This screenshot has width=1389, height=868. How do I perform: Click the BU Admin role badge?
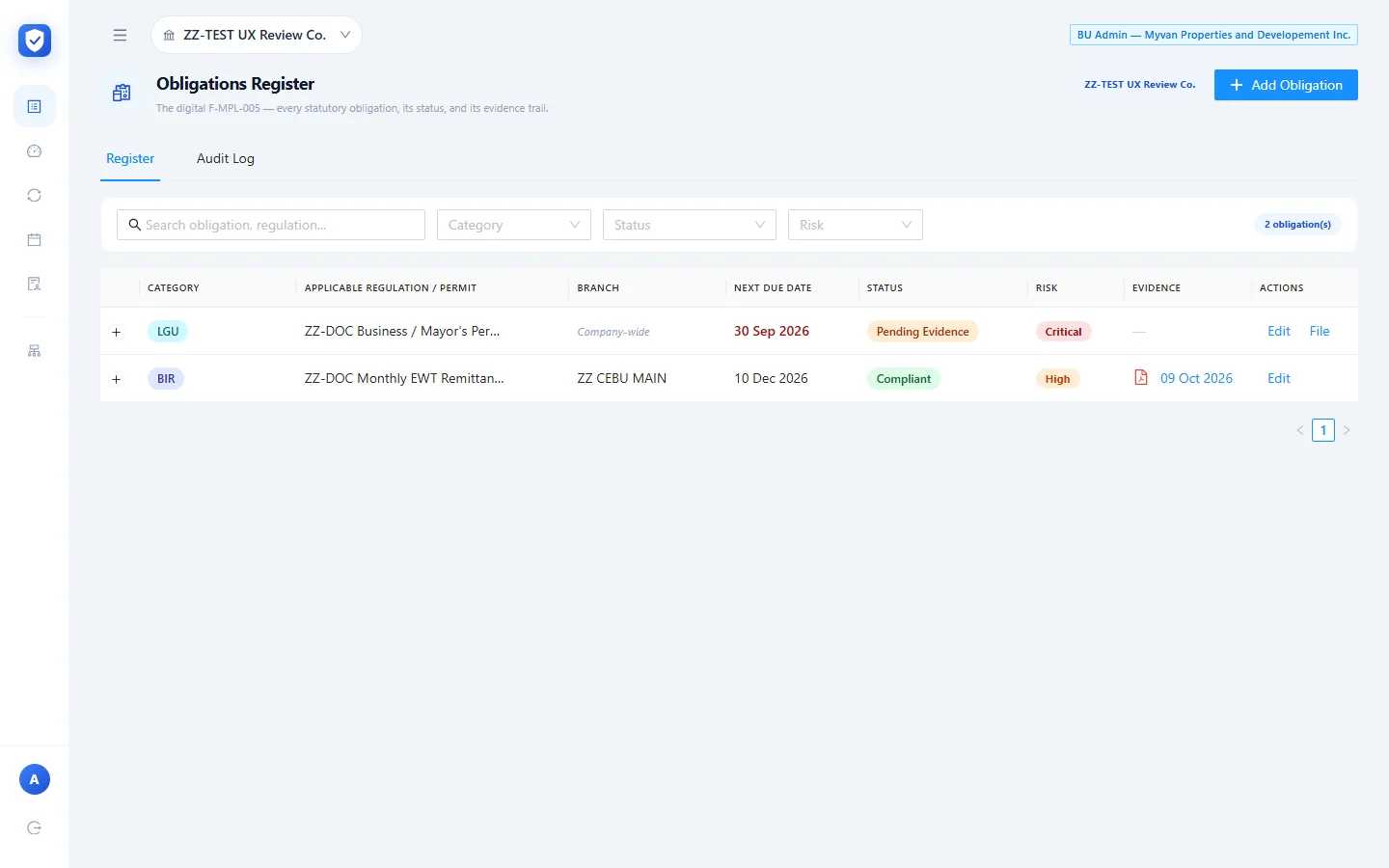(1213, 35)
